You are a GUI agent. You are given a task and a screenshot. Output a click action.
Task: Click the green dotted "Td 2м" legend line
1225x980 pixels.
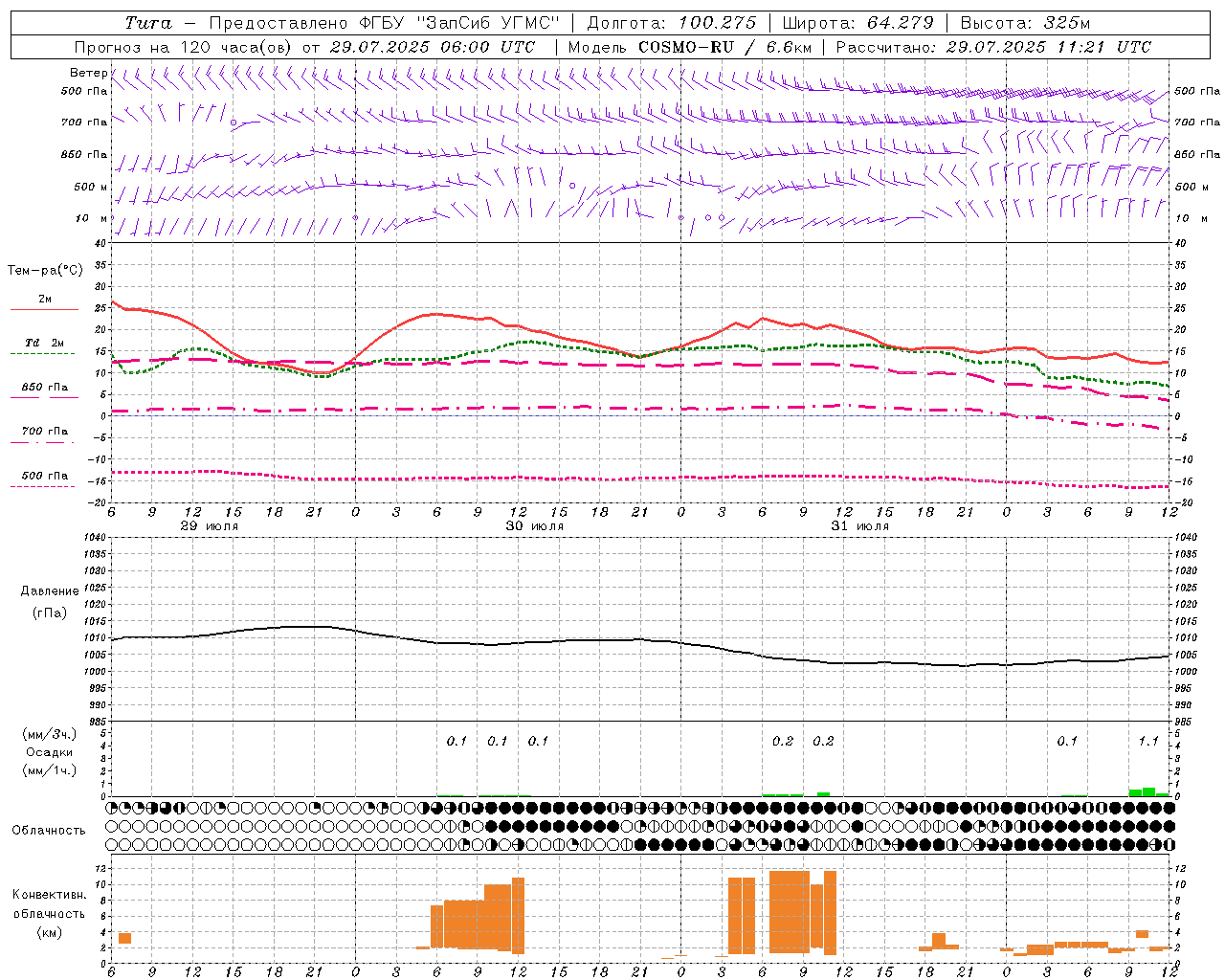(x=42, y=353)
